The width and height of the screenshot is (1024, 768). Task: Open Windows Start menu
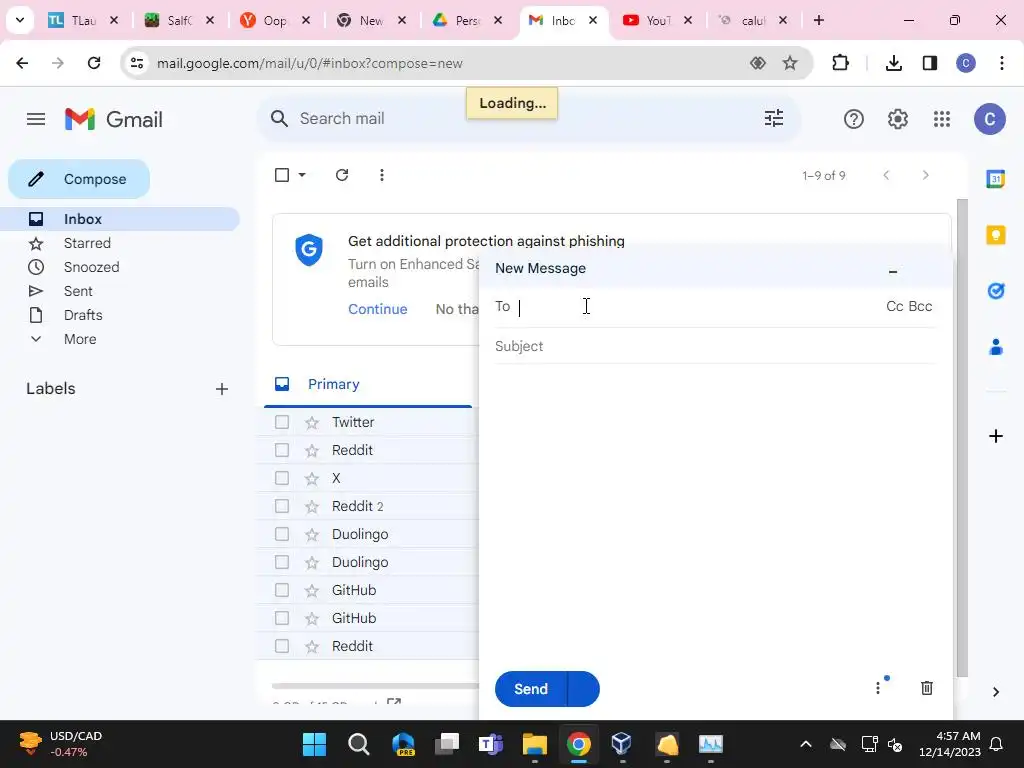coord(314,744)
